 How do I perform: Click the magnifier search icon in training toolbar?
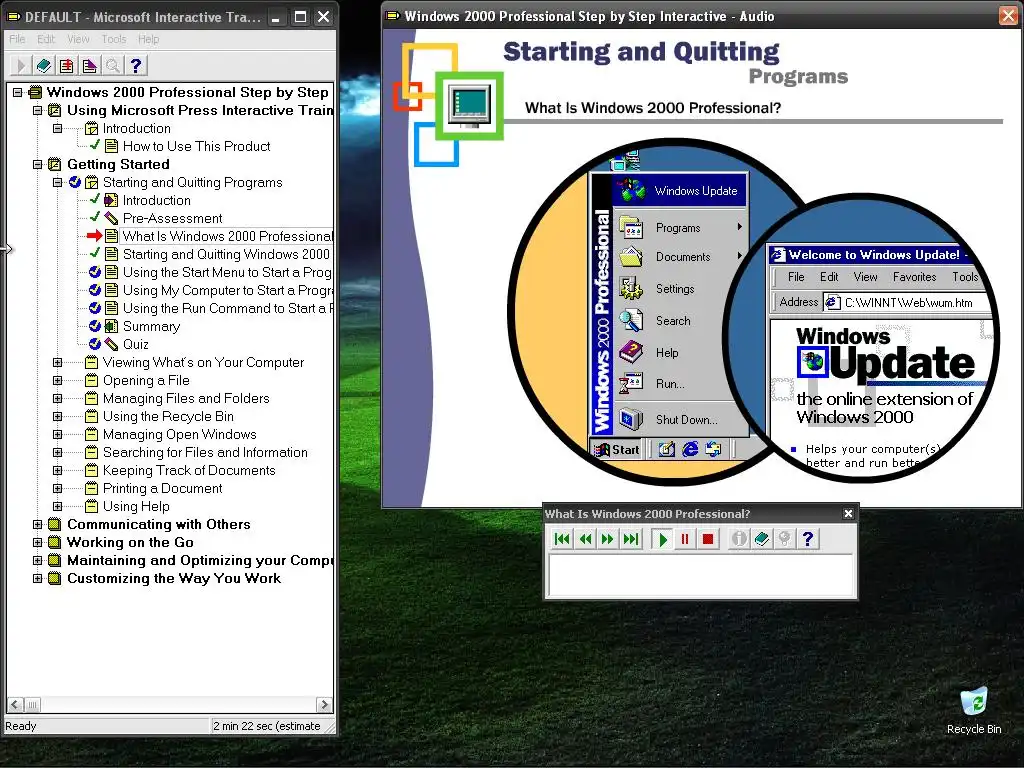pos(112,65)
